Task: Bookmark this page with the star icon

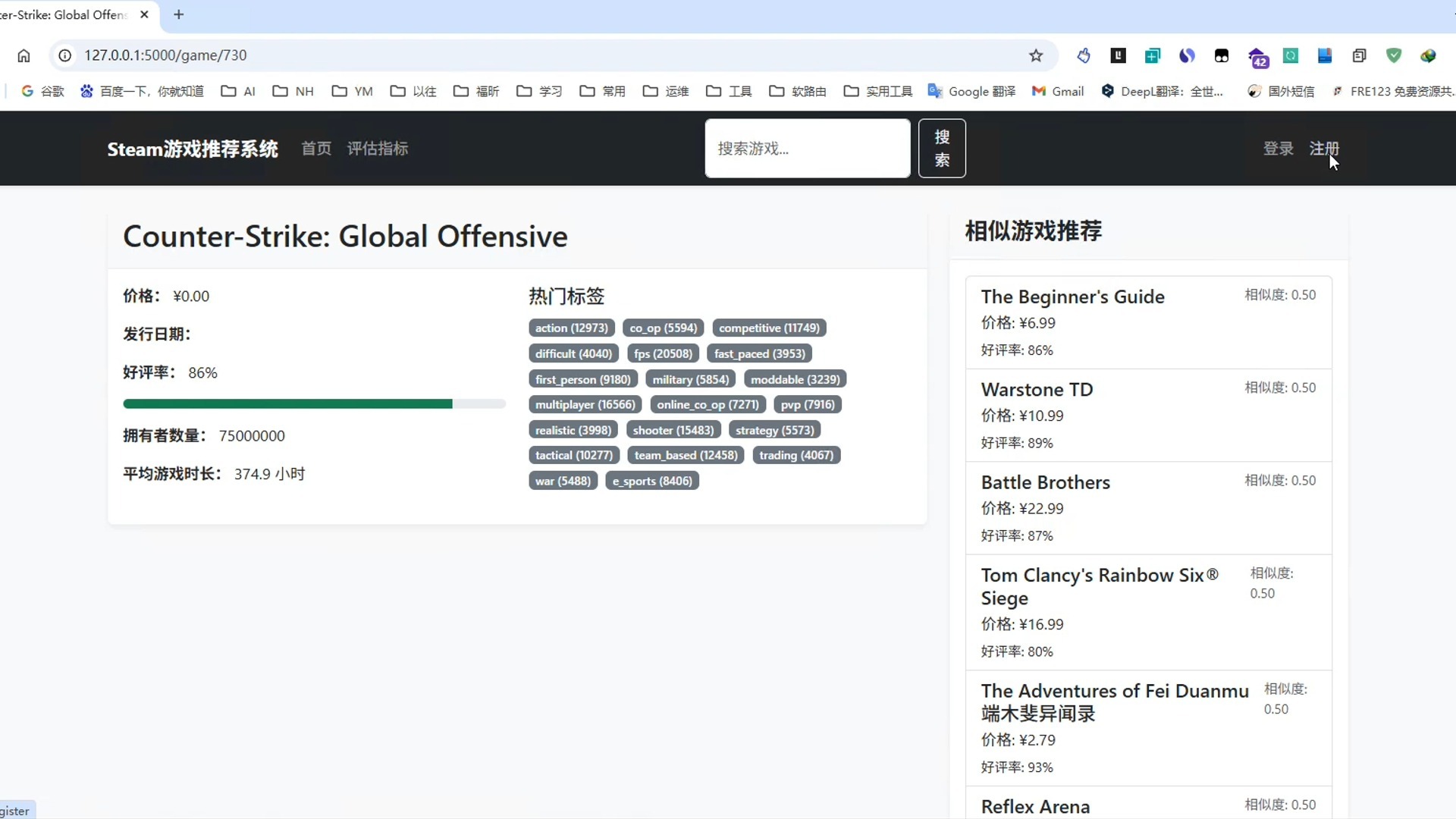Action: tap(1036, 55)
